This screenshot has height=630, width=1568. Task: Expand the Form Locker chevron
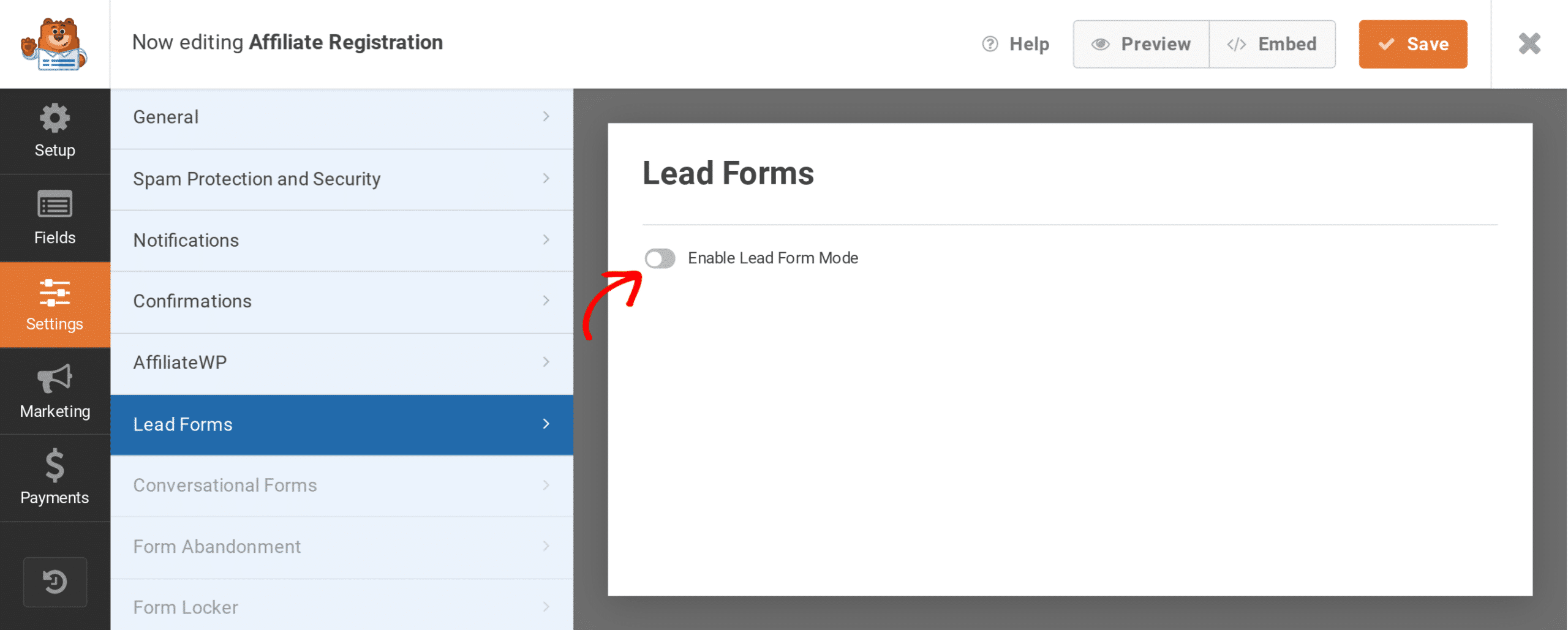[546, 607]
